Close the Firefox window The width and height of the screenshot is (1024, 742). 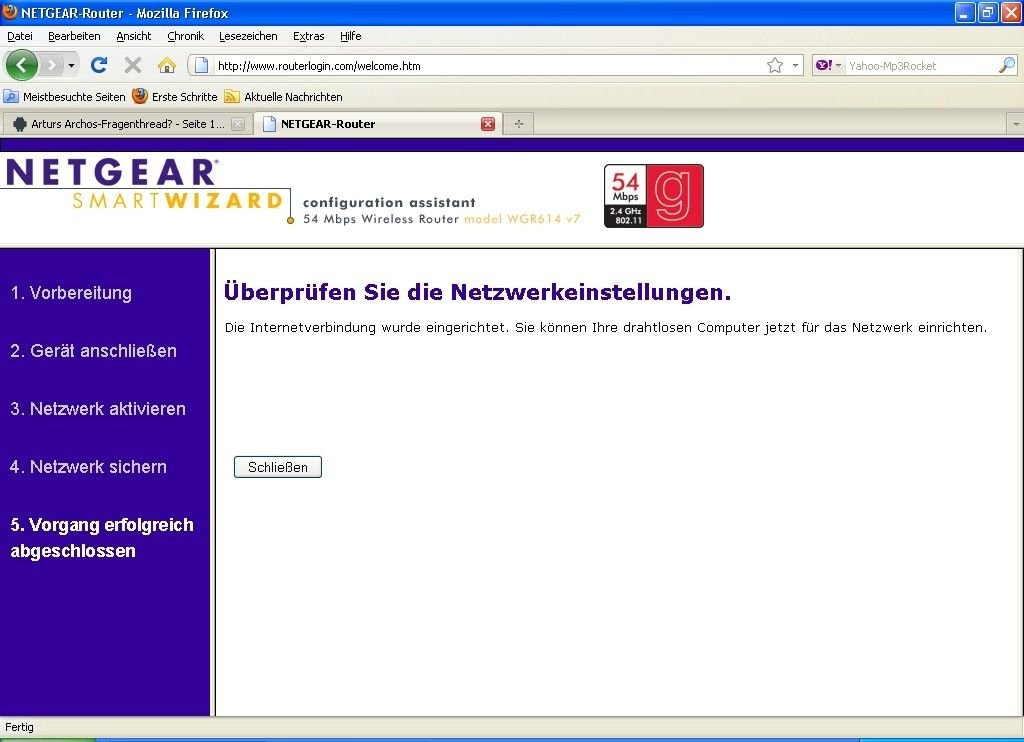tap(1011, 12)
